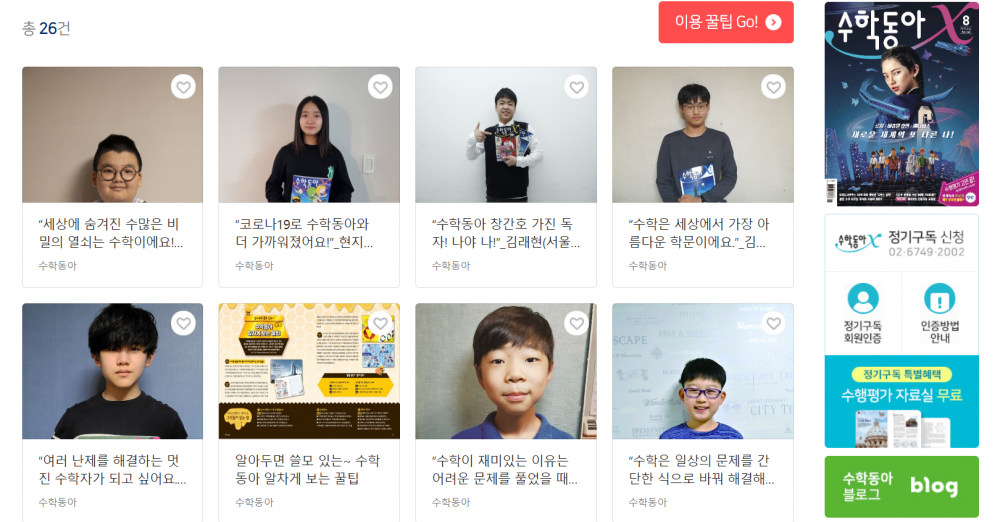Toggle heart on the '코로나19로 수학동아와' card
The image size is (1000, 522).
380,87
